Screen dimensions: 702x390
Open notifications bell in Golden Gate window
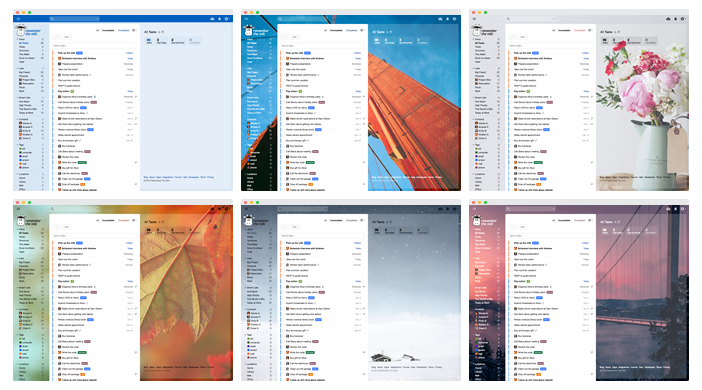click(x=448, y=19)
